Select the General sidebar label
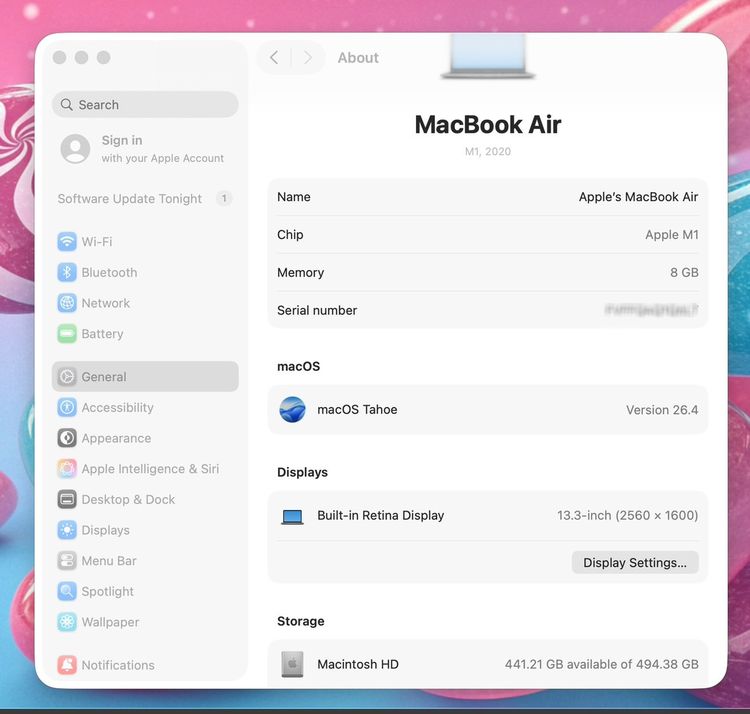Image resolution: width=750 pixels, height=714 pixels. point(104,376)
